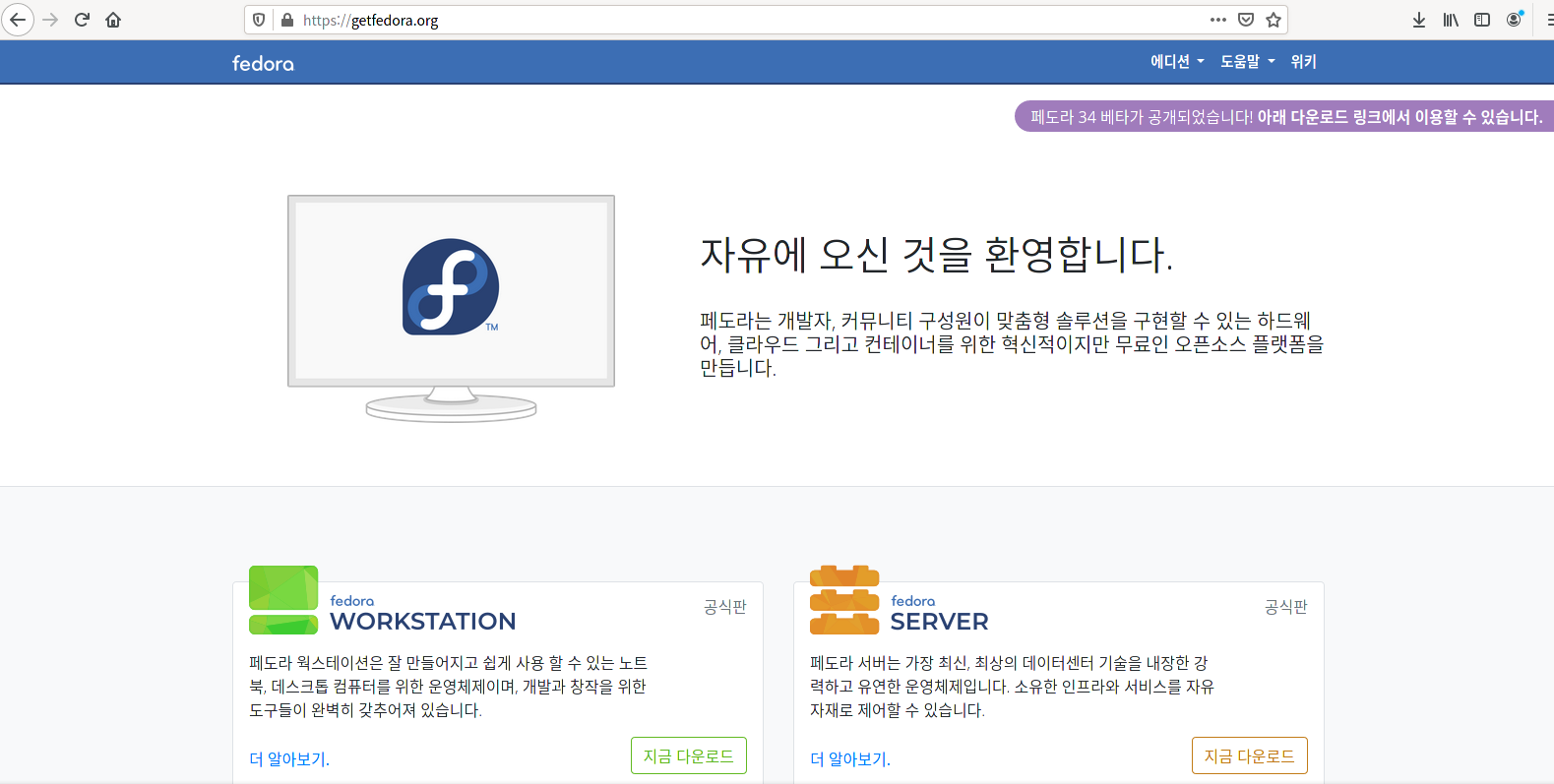The width and height of the screenshot is (1554, 784).
Task: View site security padlock details
Action: [x=287, y=20]
